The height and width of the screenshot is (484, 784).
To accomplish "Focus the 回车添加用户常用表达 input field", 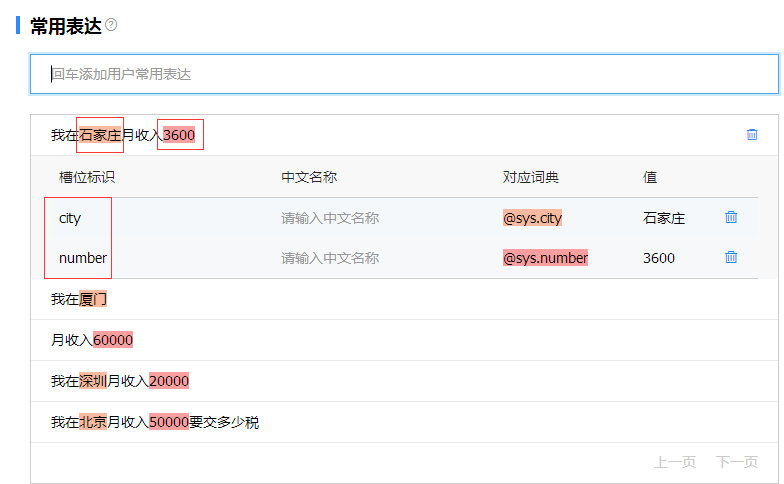I will click(x=404, y=74).
